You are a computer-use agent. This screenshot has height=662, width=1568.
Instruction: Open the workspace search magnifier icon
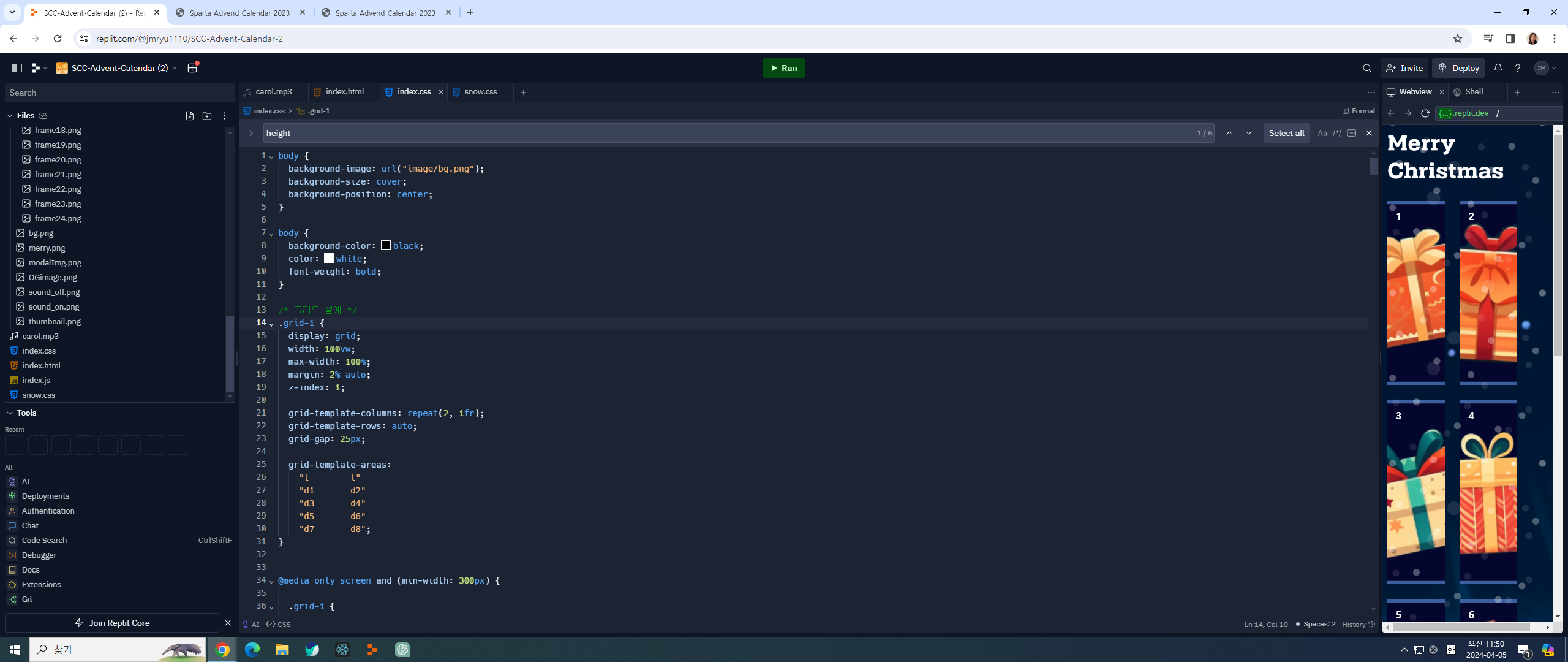pos(1366,68)
